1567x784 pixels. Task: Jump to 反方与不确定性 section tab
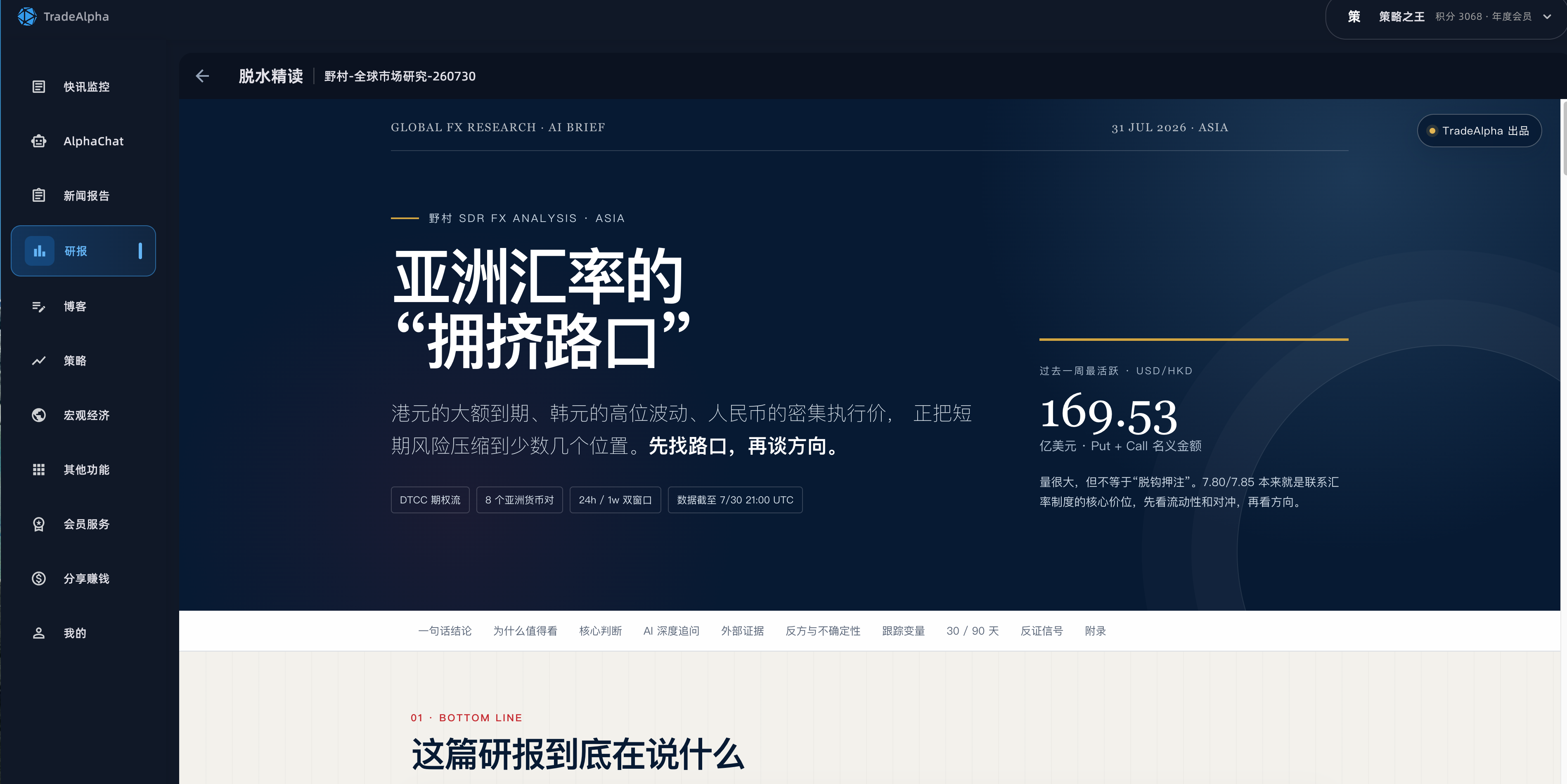[823, 631]
